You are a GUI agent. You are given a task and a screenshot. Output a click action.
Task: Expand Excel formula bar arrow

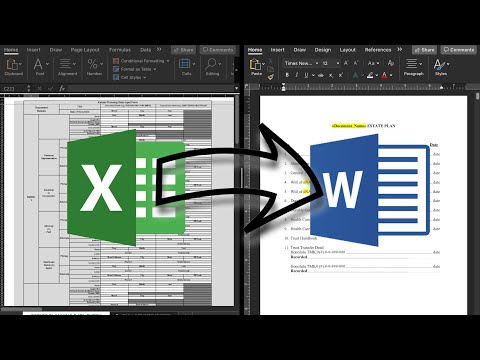coord(236,88)
